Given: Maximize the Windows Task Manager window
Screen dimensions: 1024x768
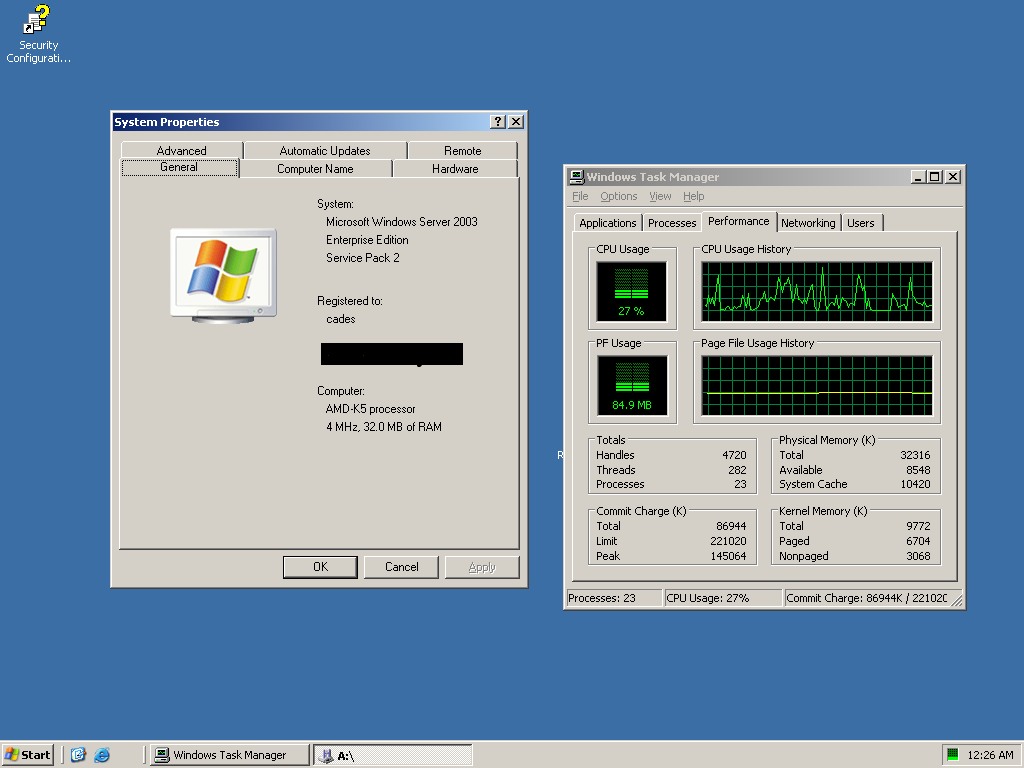Looking at the screenshot, I should click(935, 176).
